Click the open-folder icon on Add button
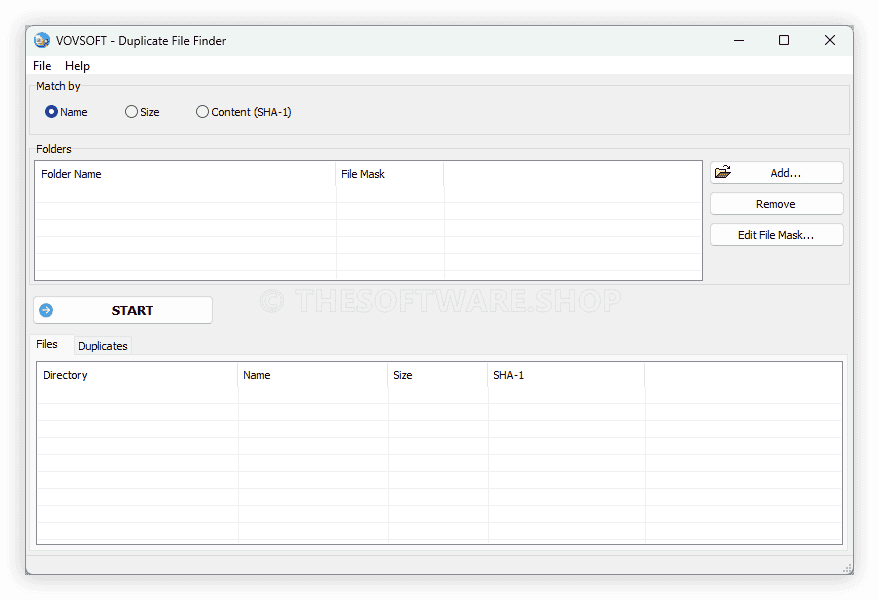Image resolution: width=879 pixels, height=600 pixels. pyautogui.click(x=723, y=172)
